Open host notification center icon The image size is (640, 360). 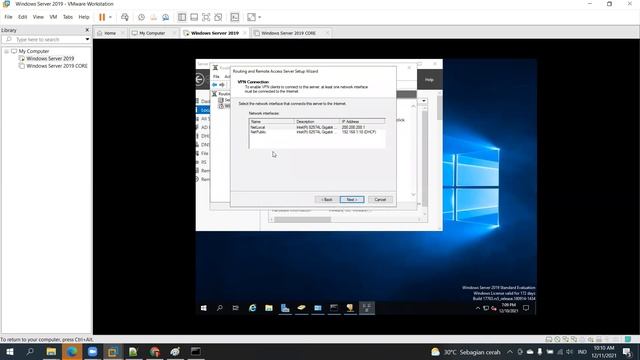tap(627, 352)
